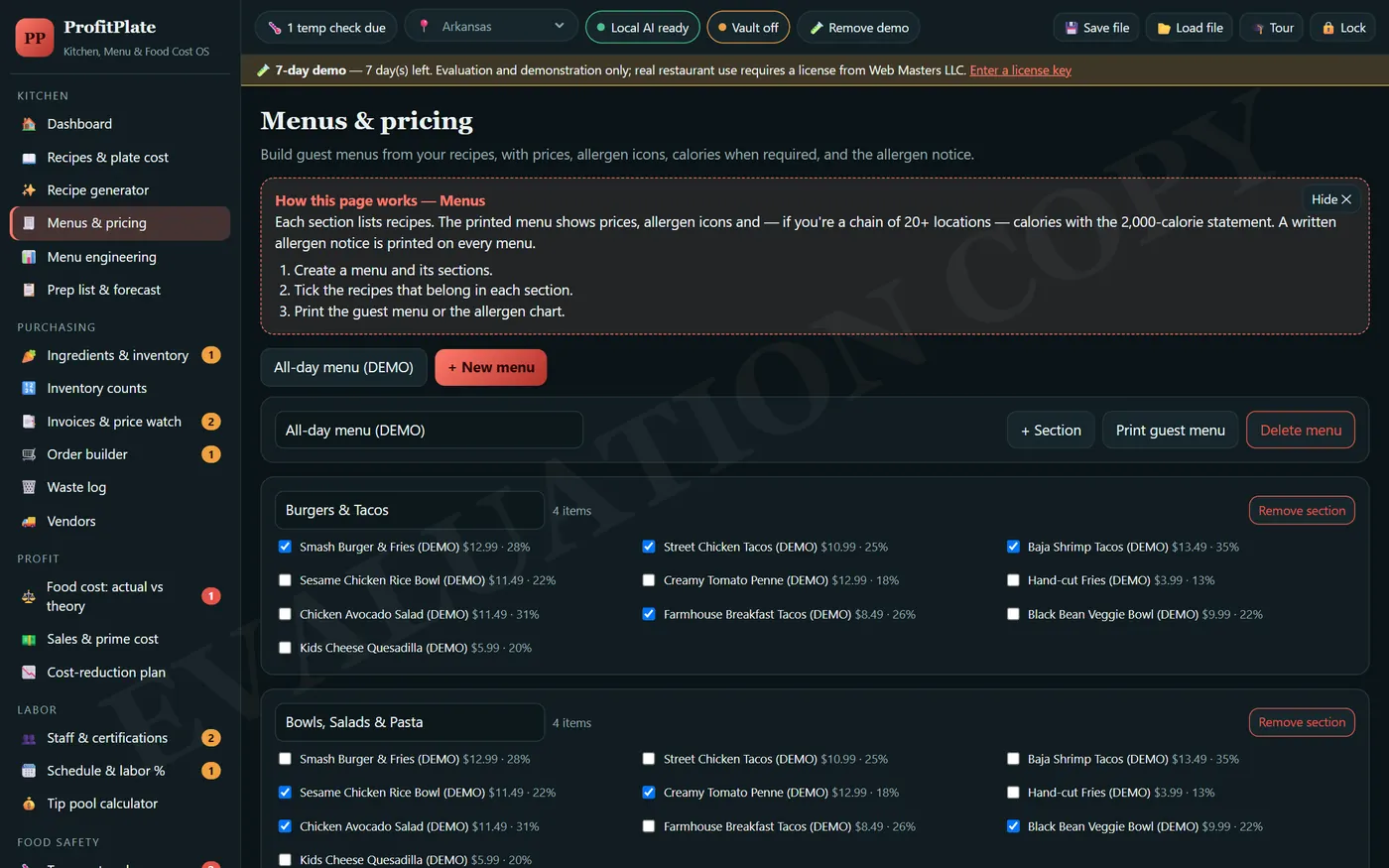Click the Save file toolbar button
Image resolution: width=1389 pixels, height=868 pixels.
(1096, 28)
